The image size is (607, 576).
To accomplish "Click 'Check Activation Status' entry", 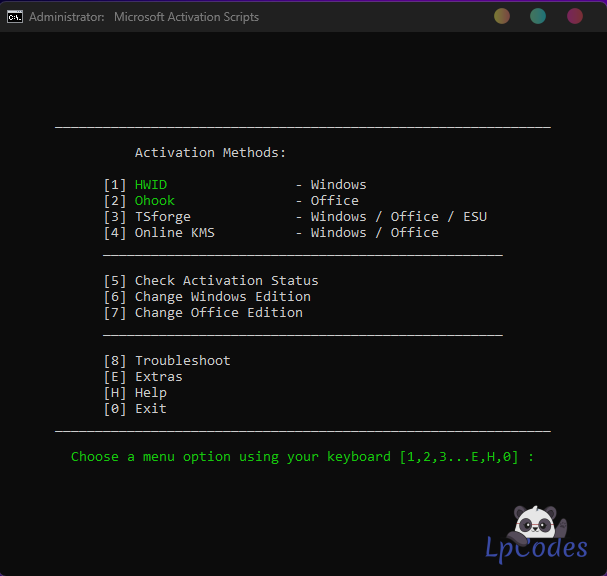I will 226,281.
